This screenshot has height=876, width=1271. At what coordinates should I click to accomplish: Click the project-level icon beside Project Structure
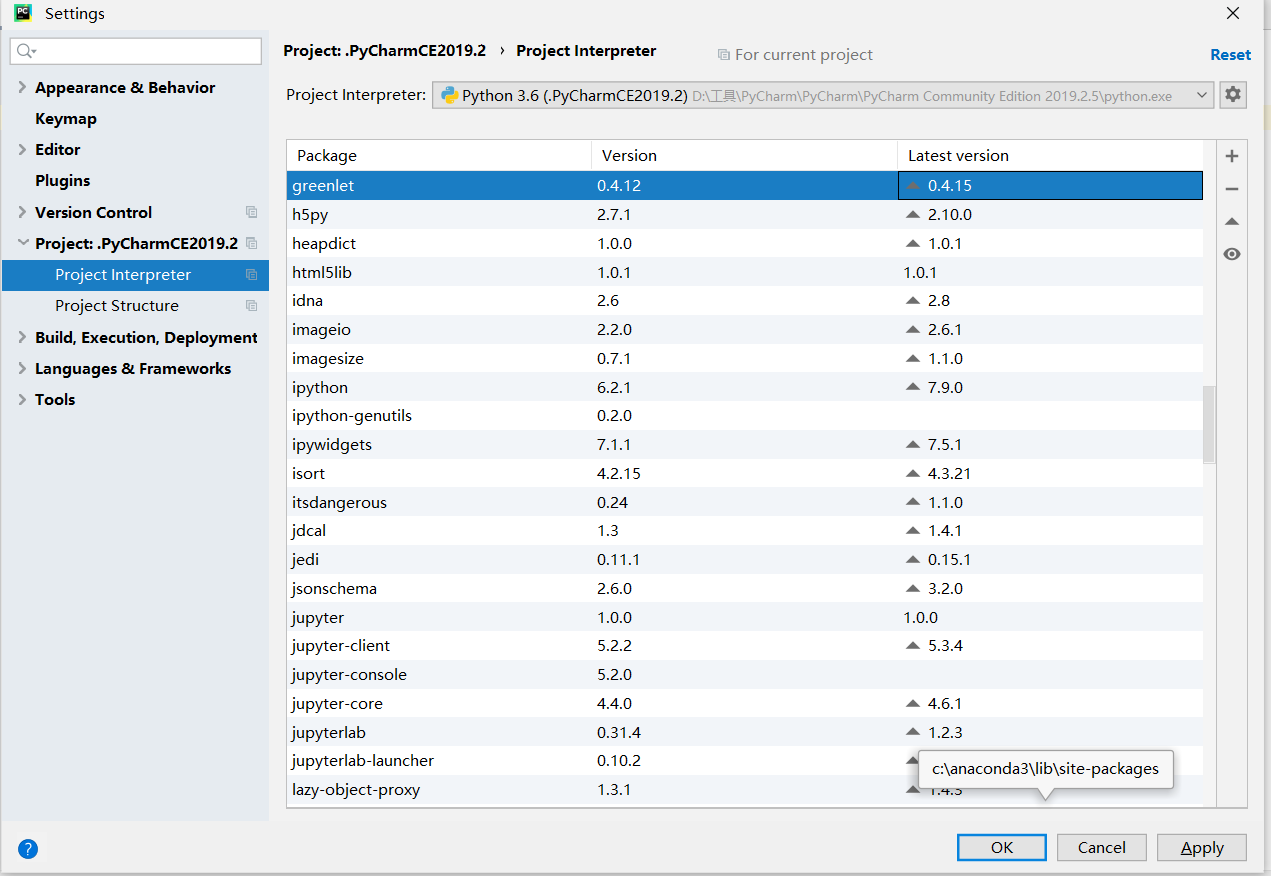click(251, 306)
